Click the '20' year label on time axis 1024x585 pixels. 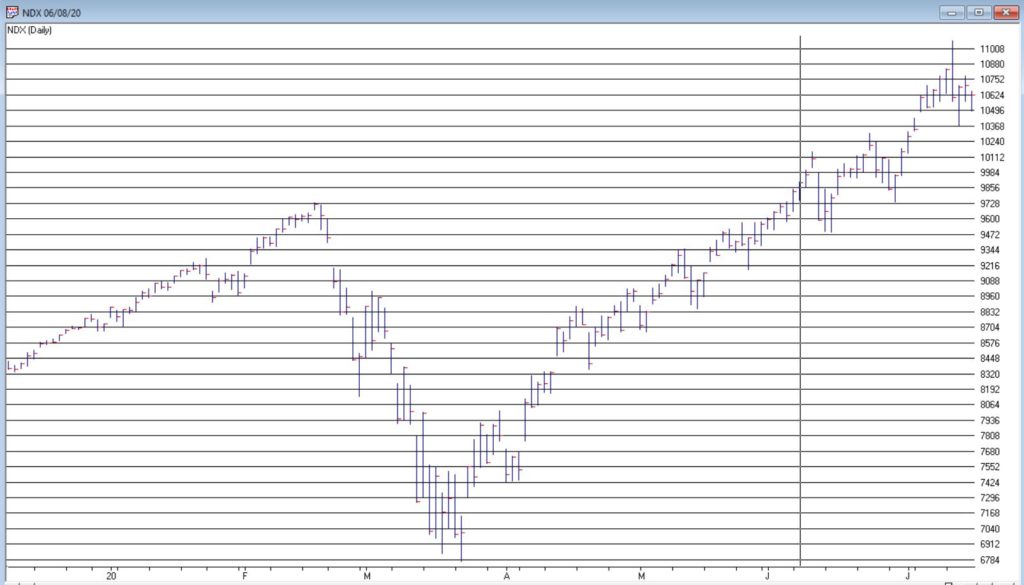pyautogui.click(x=112, y=576)
